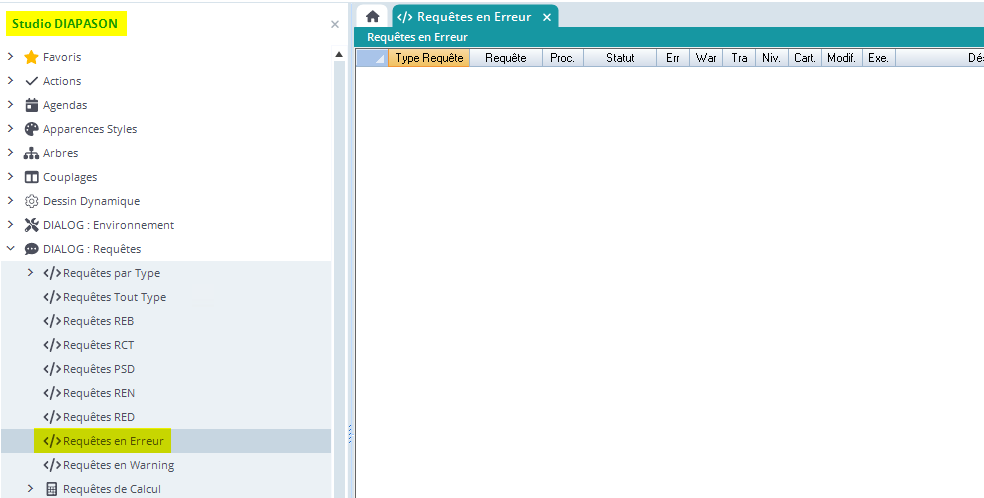Collapse the DIALOG : Requêtes node

(10, 249)
